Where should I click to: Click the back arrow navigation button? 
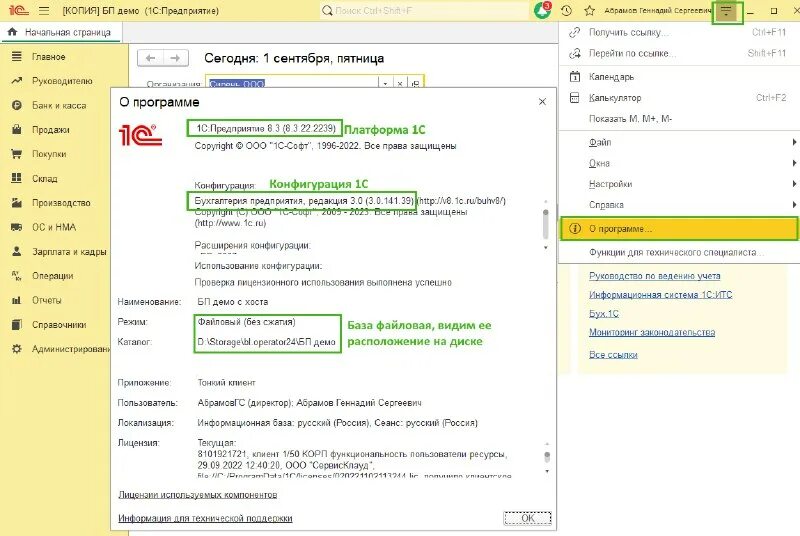(x=151, y=58)
